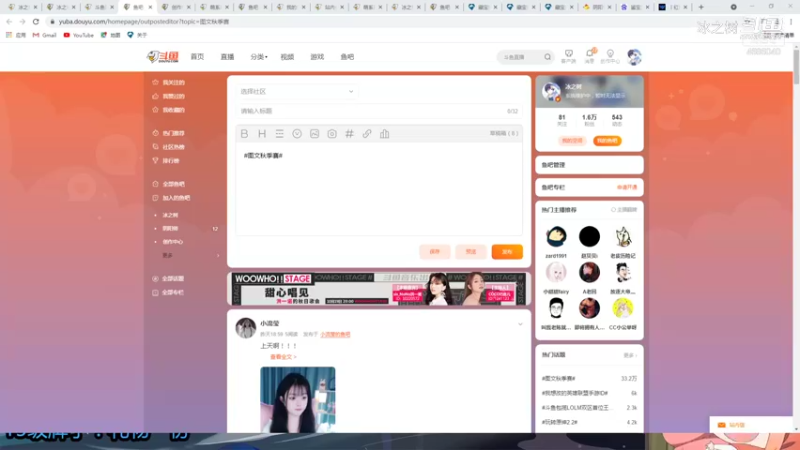Image resolution: width=800 pixels, height=450 pixels.
Task: Click the 1.6万 fans count in the profile card
Action: point(589,120)
